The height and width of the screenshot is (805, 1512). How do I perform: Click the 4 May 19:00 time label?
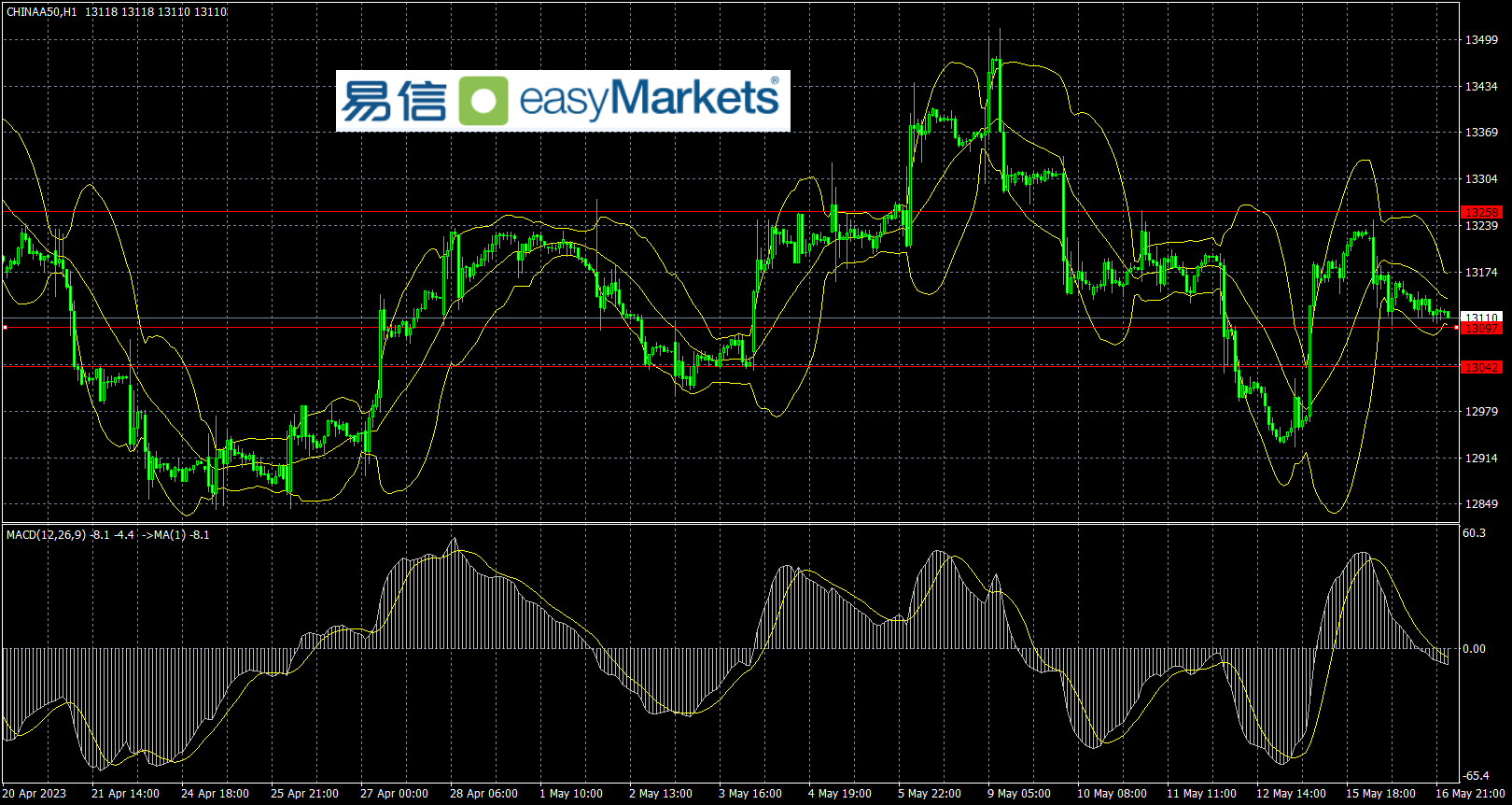840,794
